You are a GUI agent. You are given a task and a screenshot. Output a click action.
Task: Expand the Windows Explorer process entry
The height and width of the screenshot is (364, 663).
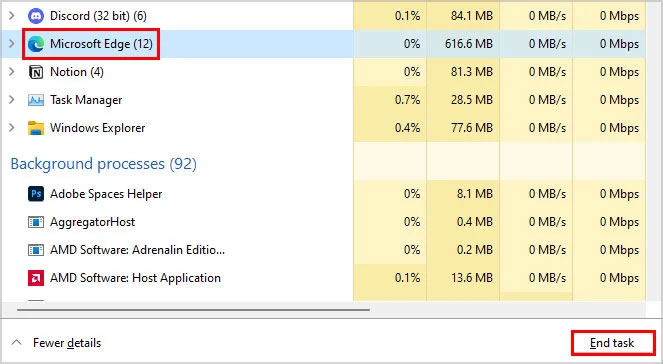click(x=12, y=128)
